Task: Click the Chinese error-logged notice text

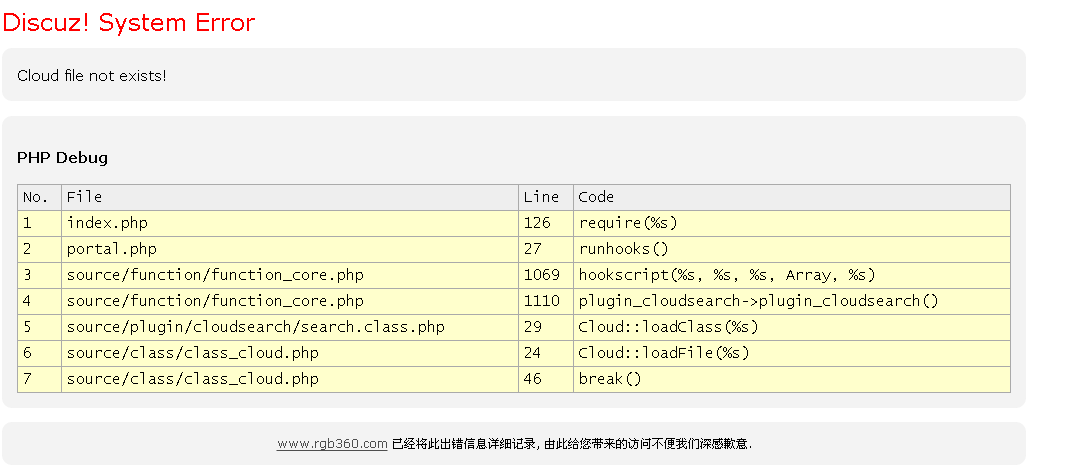Action: pos(572,444)
